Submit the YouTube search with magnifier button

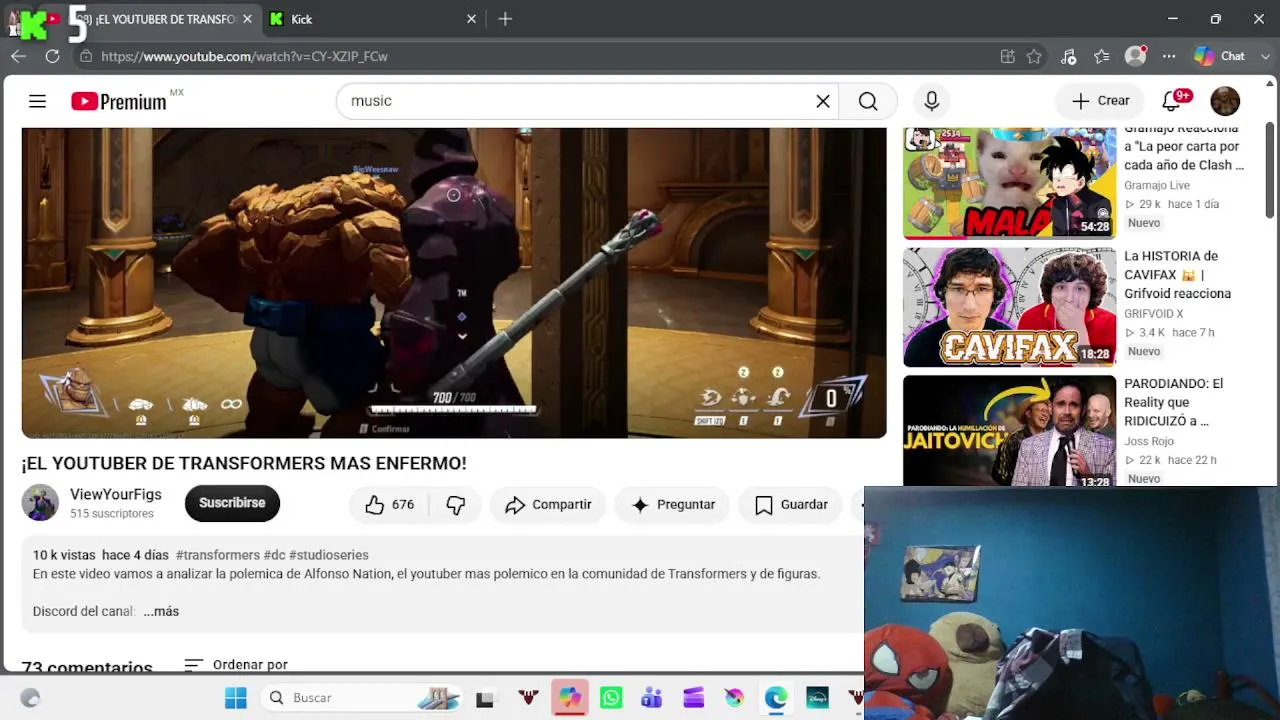pos(868,101)
